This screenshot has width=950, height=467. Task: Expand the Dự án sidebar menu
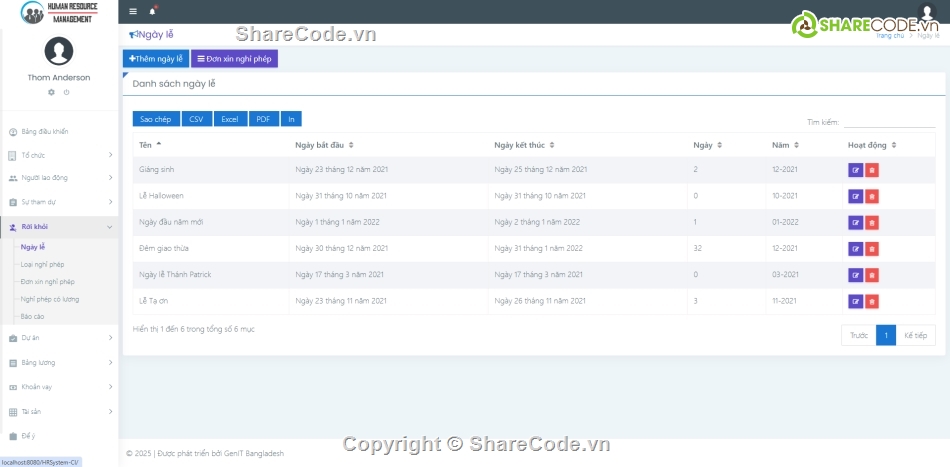(x=59, y=338)
